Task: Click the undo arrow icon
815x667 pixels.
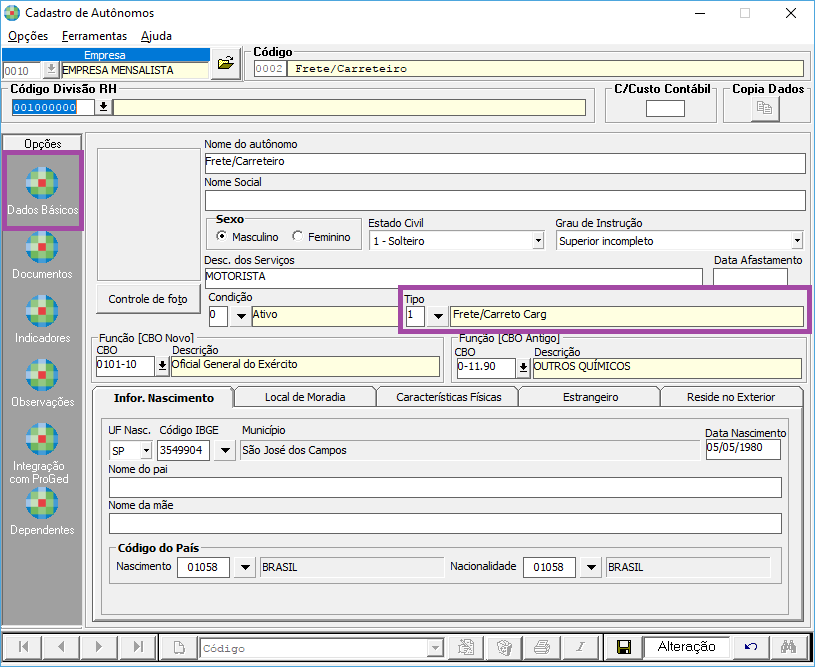Action: 751,647
